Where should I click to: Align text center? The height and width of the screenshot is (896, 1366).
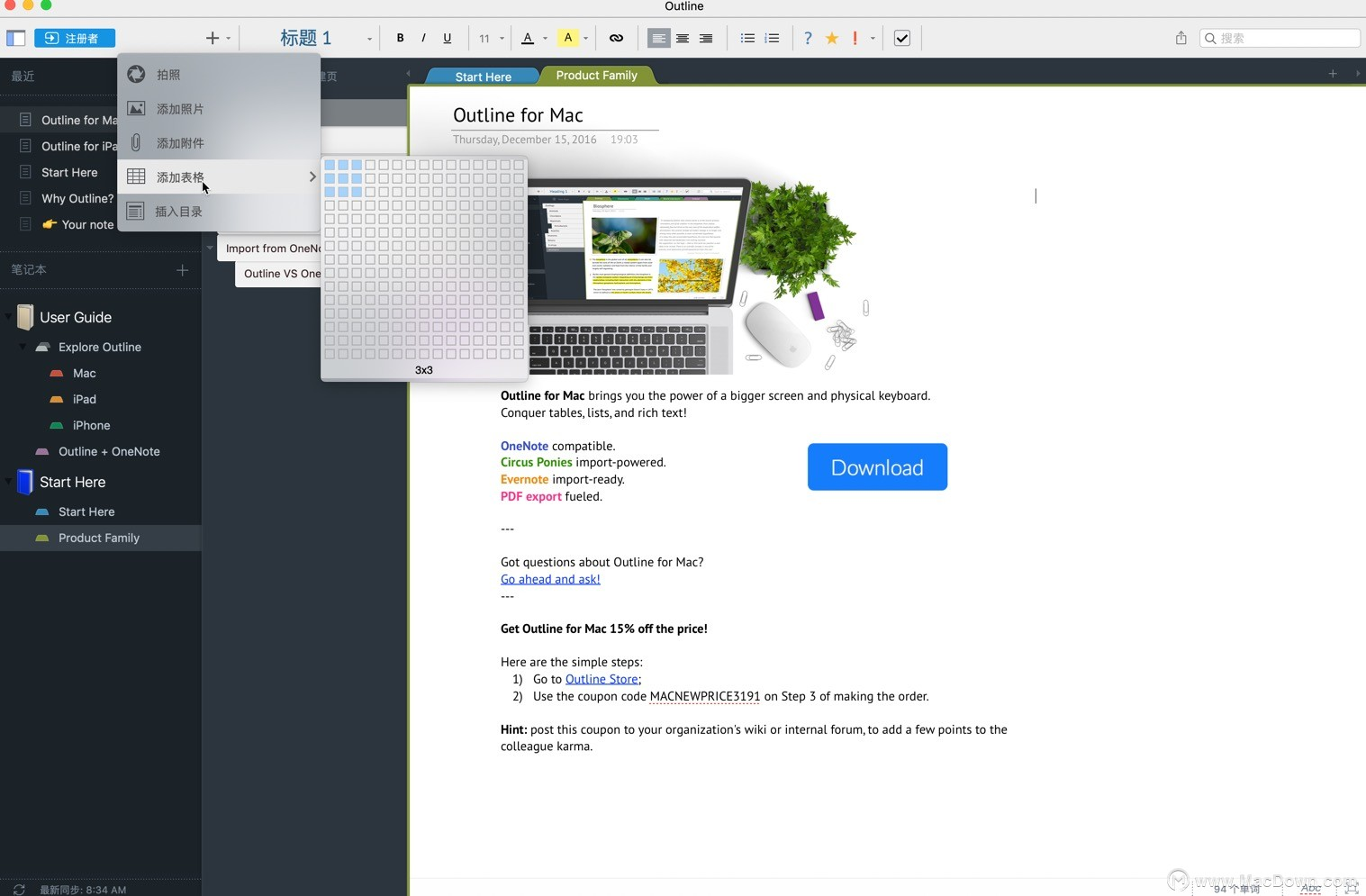coord(683,38)
